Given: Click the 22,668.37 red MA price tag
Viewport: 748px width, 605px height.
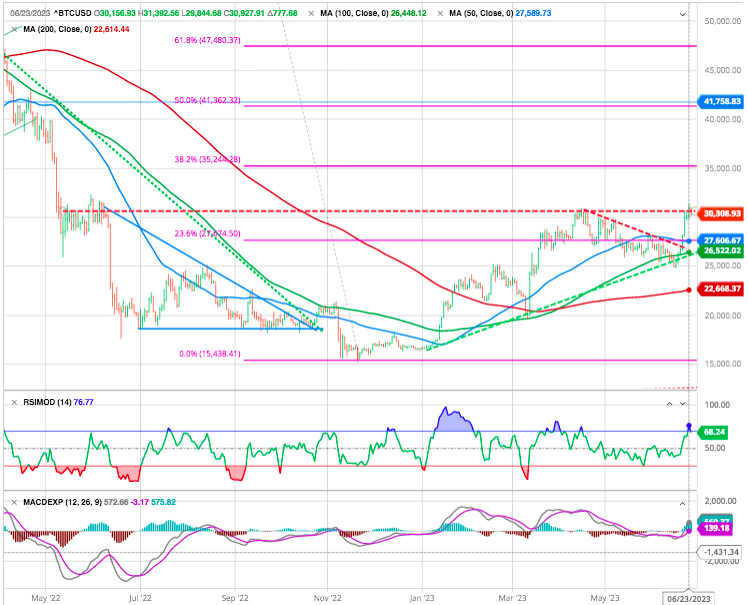Looking at the screenshot, I should tap(721, 289).
